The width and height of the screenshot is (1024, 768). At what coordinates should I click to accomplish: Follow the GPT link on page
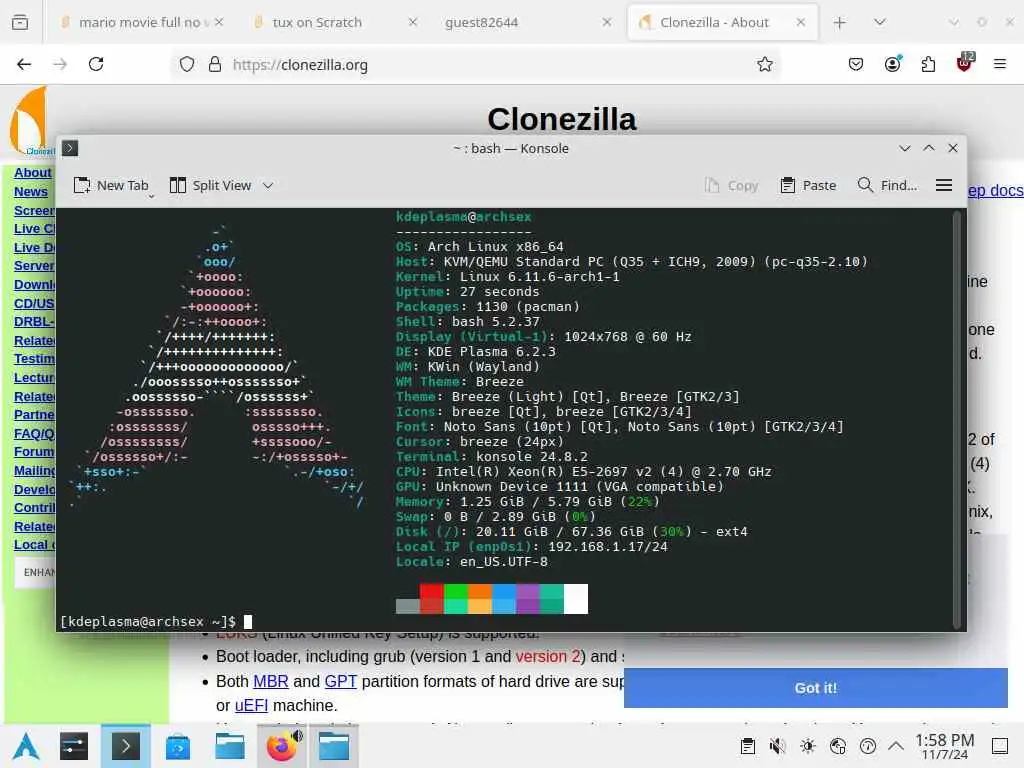[340, 681]
